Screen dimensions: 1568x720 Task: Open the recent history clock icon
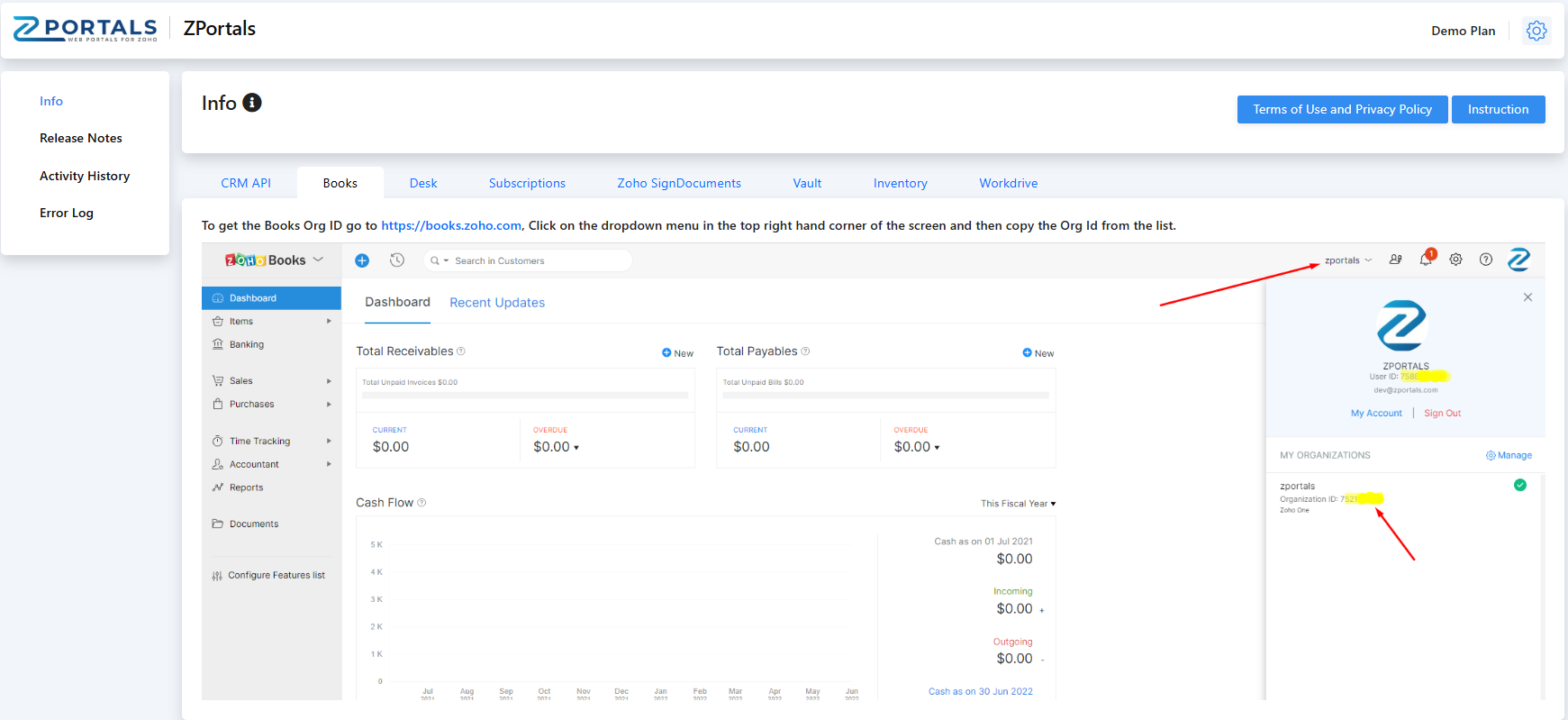pos(397,260)
